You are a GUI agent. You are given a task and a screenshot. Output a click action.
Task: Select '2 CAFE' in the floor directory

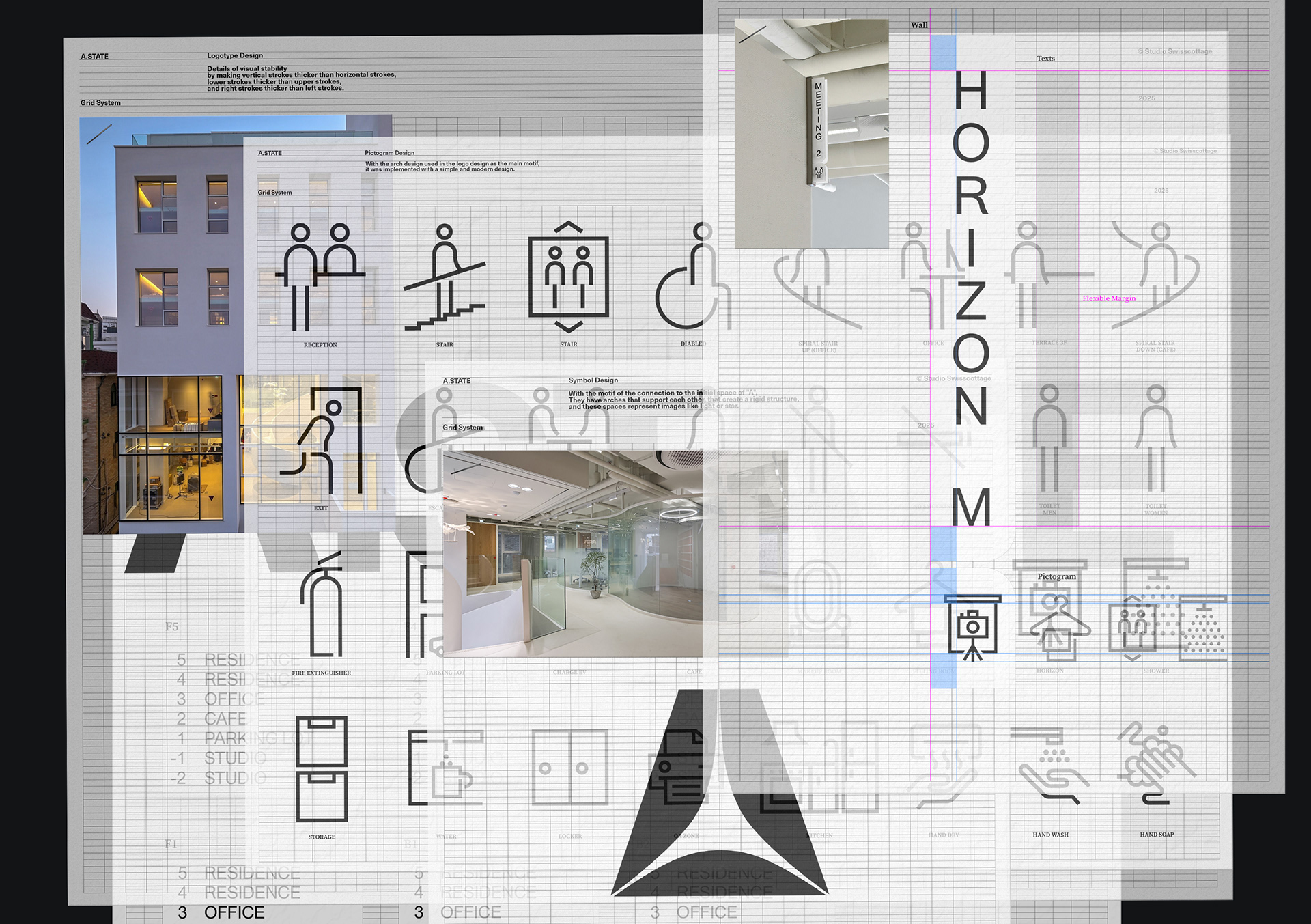(211, 719)
